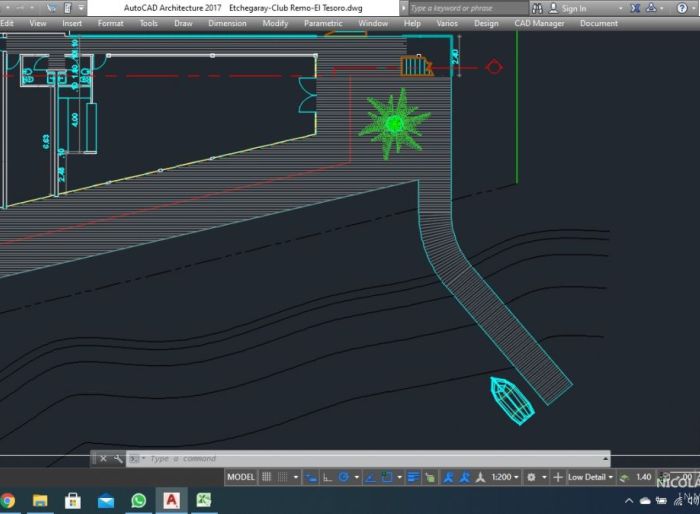
Task: Open the Format menu
Action: click(110, 23)
